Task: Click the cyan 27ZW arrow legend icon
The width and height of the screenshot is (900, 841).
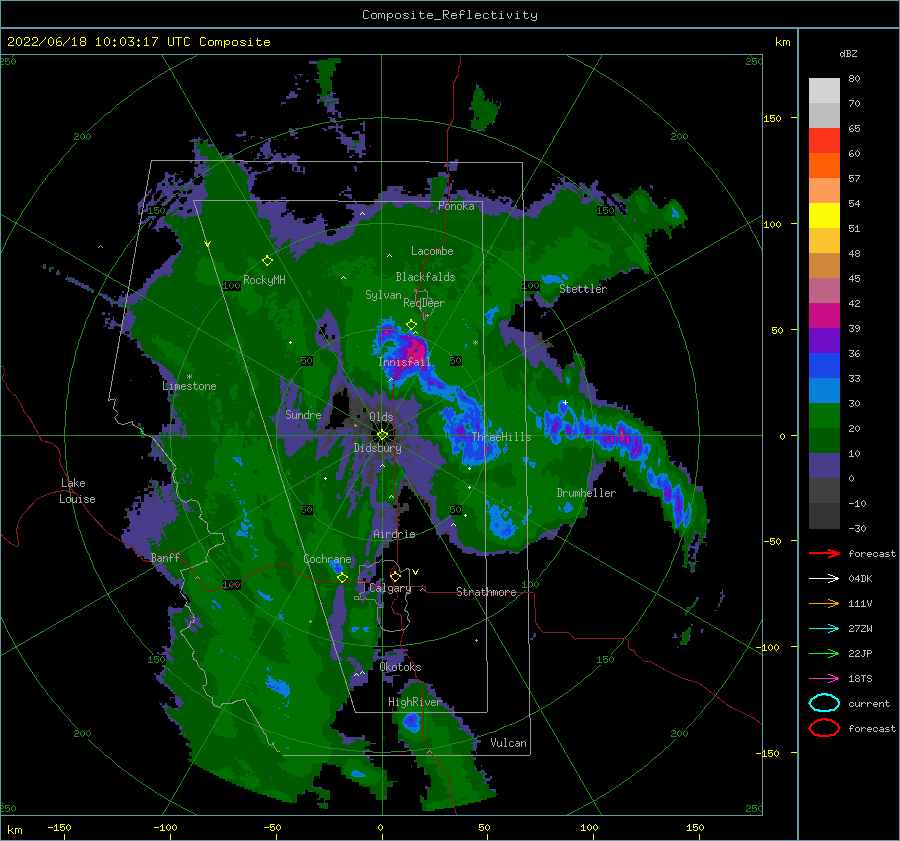Action: point(824,629)
